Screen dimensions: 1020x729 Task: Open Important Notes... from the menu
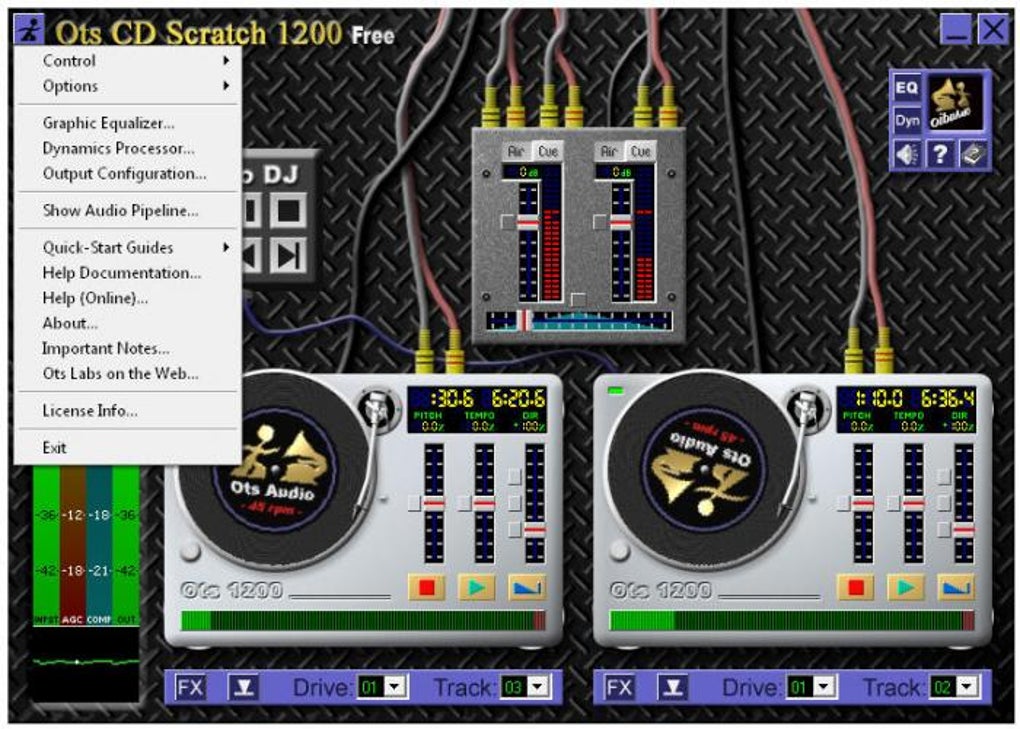click(x=128, y=349)
